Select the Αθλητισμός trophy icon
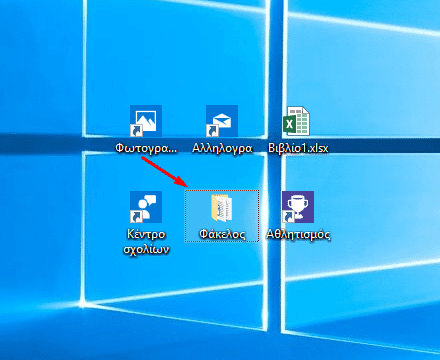Viewport: 440px width, 360px height. click(298, 207)
